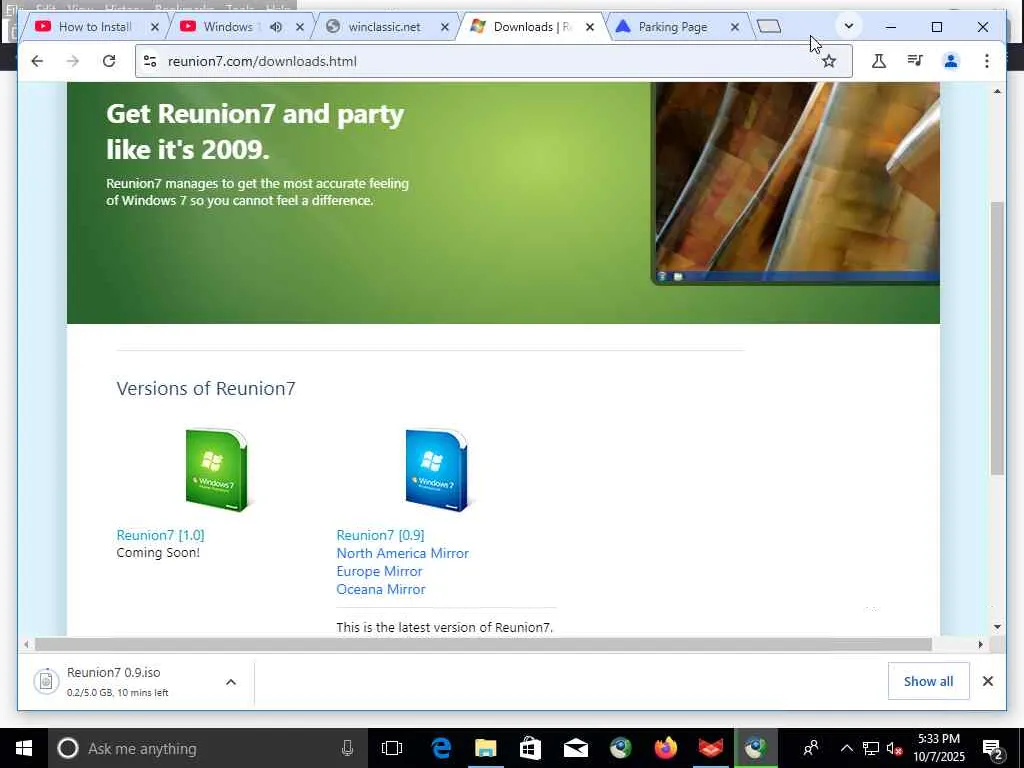Click Cortana microphone icon
1024x768 pixels.
tap(347, 748)
